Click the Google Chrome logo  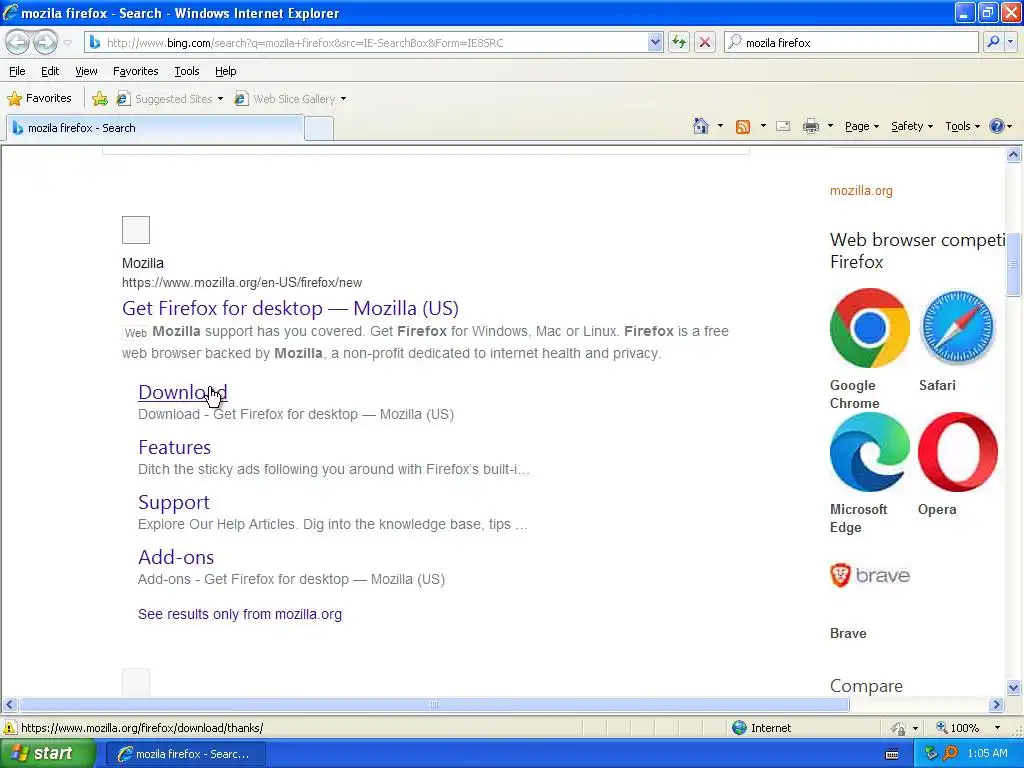point(869,328)
